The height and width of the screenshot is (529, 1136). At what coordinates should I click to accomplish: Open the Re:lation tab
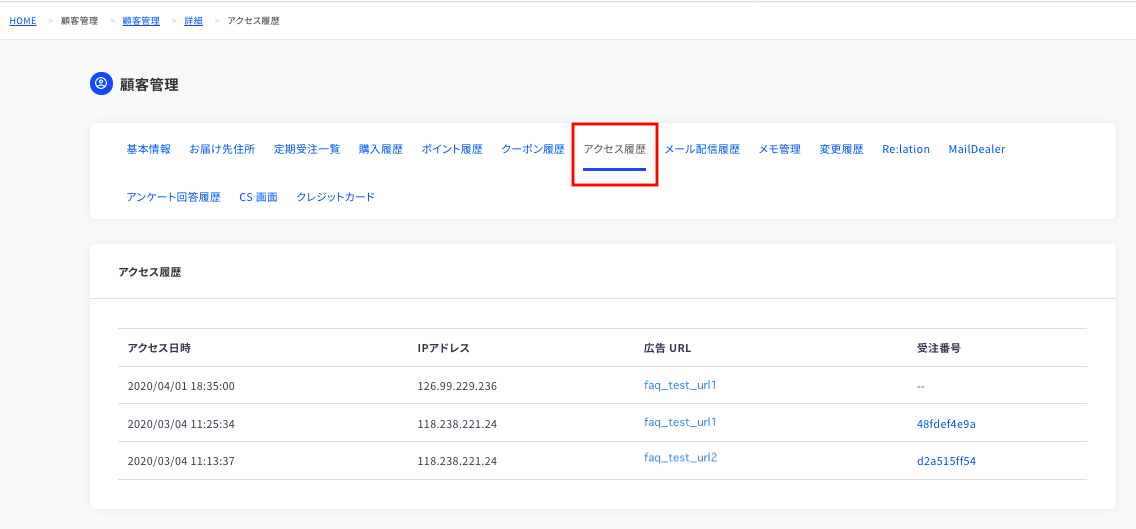pyautogui.click(x=906, y=149)
